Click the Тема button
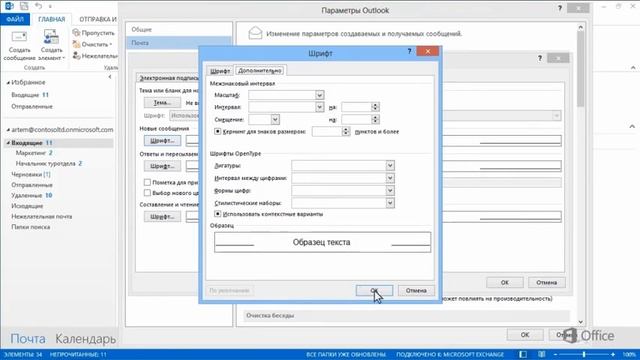This screenshot has height=360, width=640. click(x=162, y=102)
